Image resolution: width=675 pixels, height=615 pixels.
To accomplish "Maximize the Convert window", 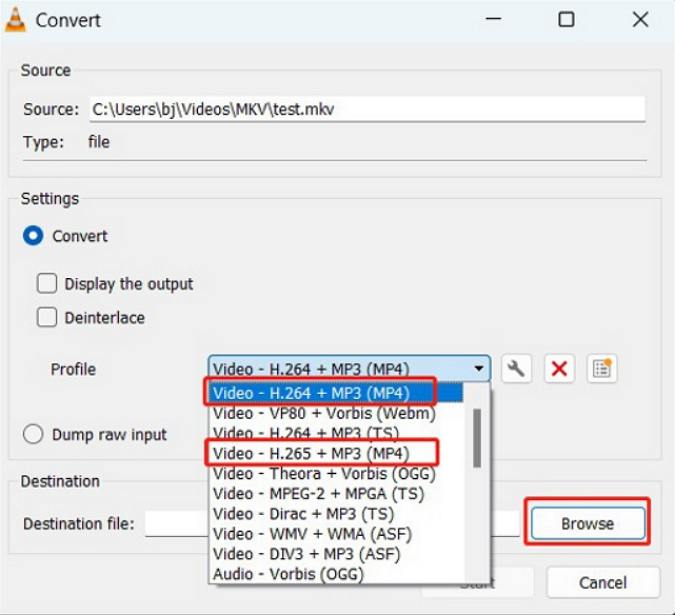I will click(566, 19).
